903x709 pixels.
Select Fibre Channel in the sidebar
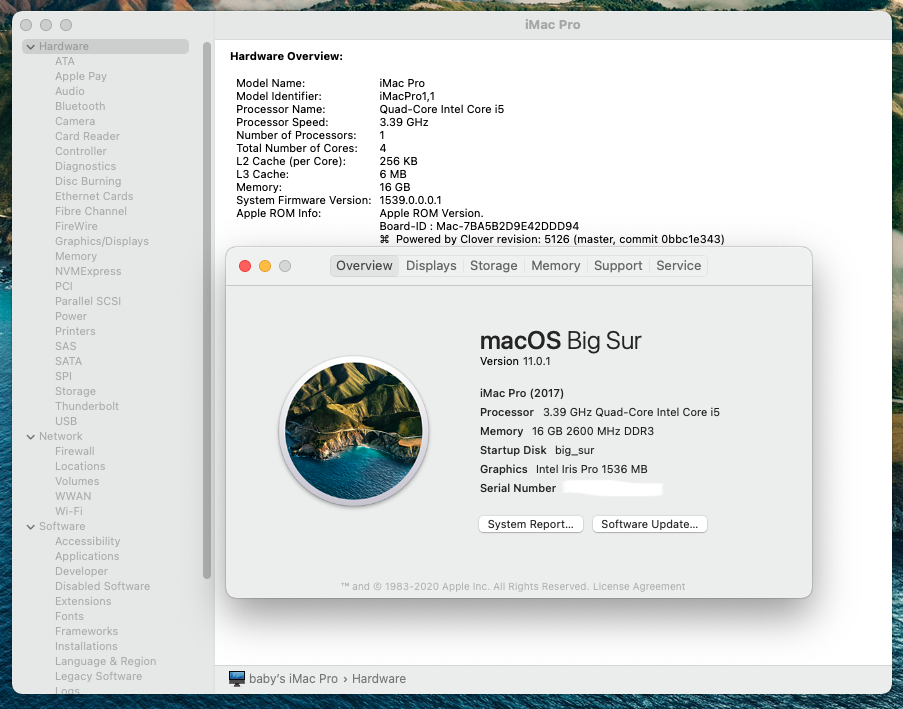pos(91,211)
